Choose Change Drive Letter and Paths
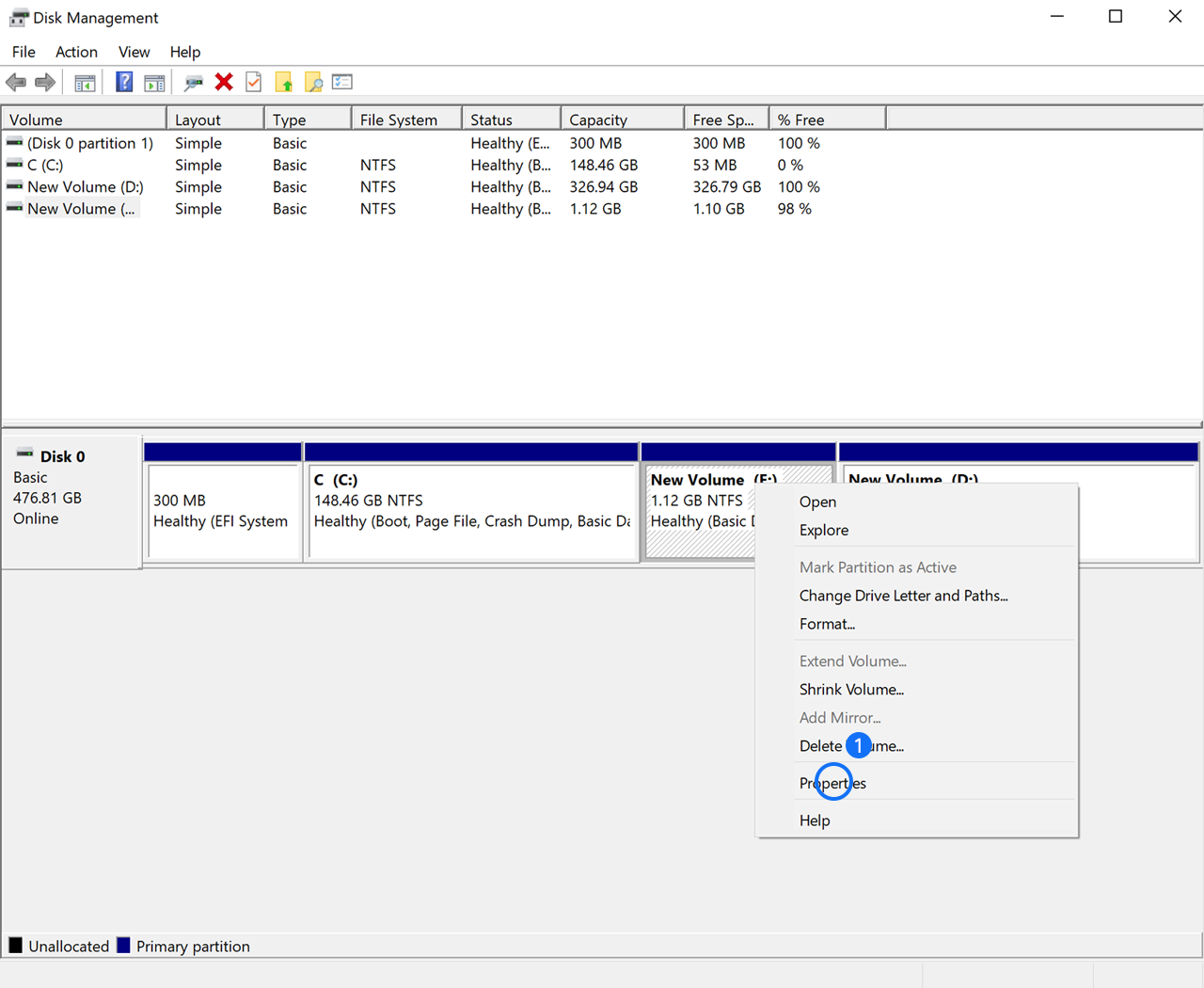 903,596
